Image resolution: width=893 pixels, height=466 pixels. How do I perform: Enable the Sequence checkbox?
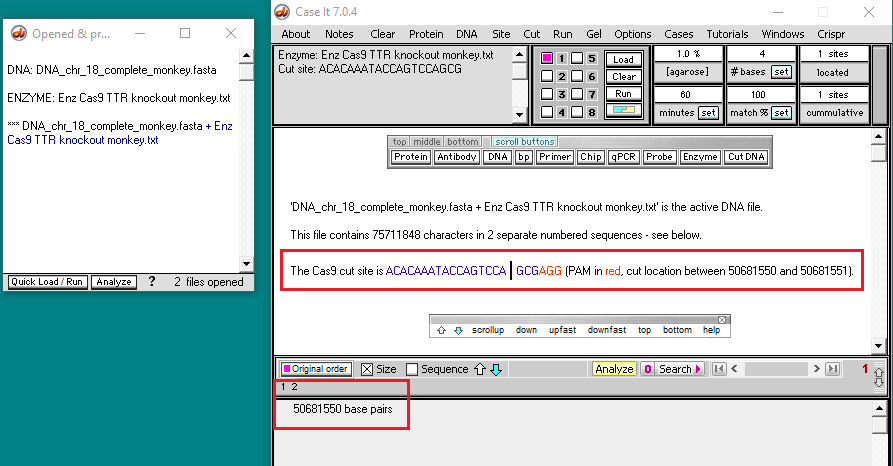[411, 369]
